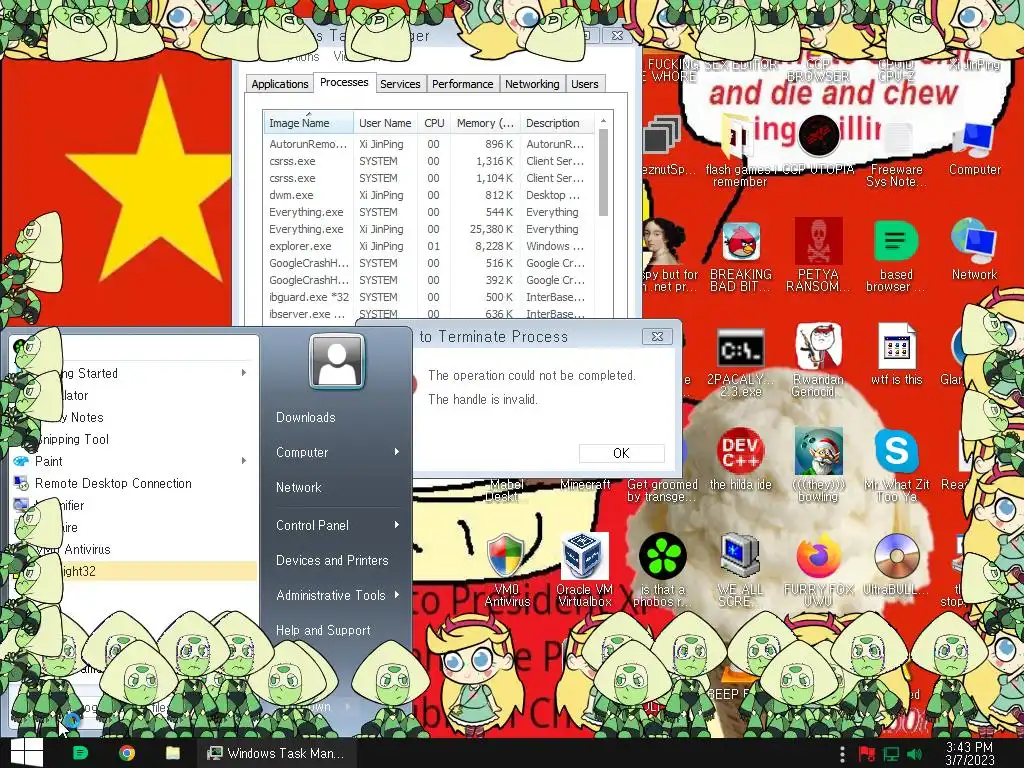The height and width of the screenshot is (768, 1024).
Task: Open the green browser icon on taskbar
Action: click(x=80, y=753)
